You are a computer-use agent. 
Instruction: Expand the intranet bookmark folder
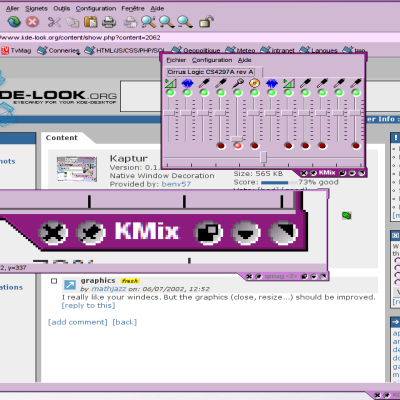[277, 50]
